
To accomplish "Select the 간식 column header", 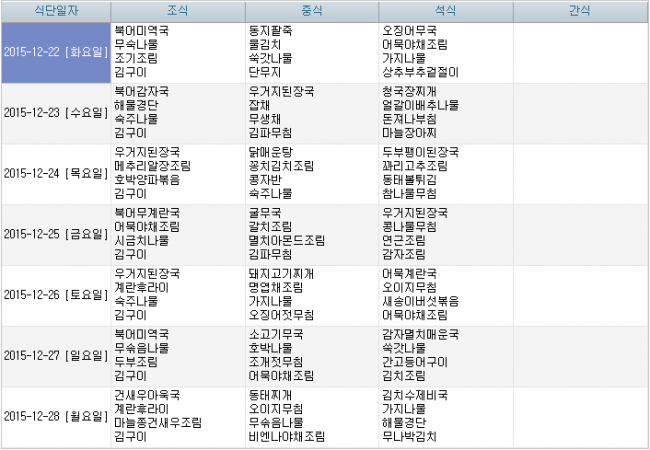I will coord(579,10).
